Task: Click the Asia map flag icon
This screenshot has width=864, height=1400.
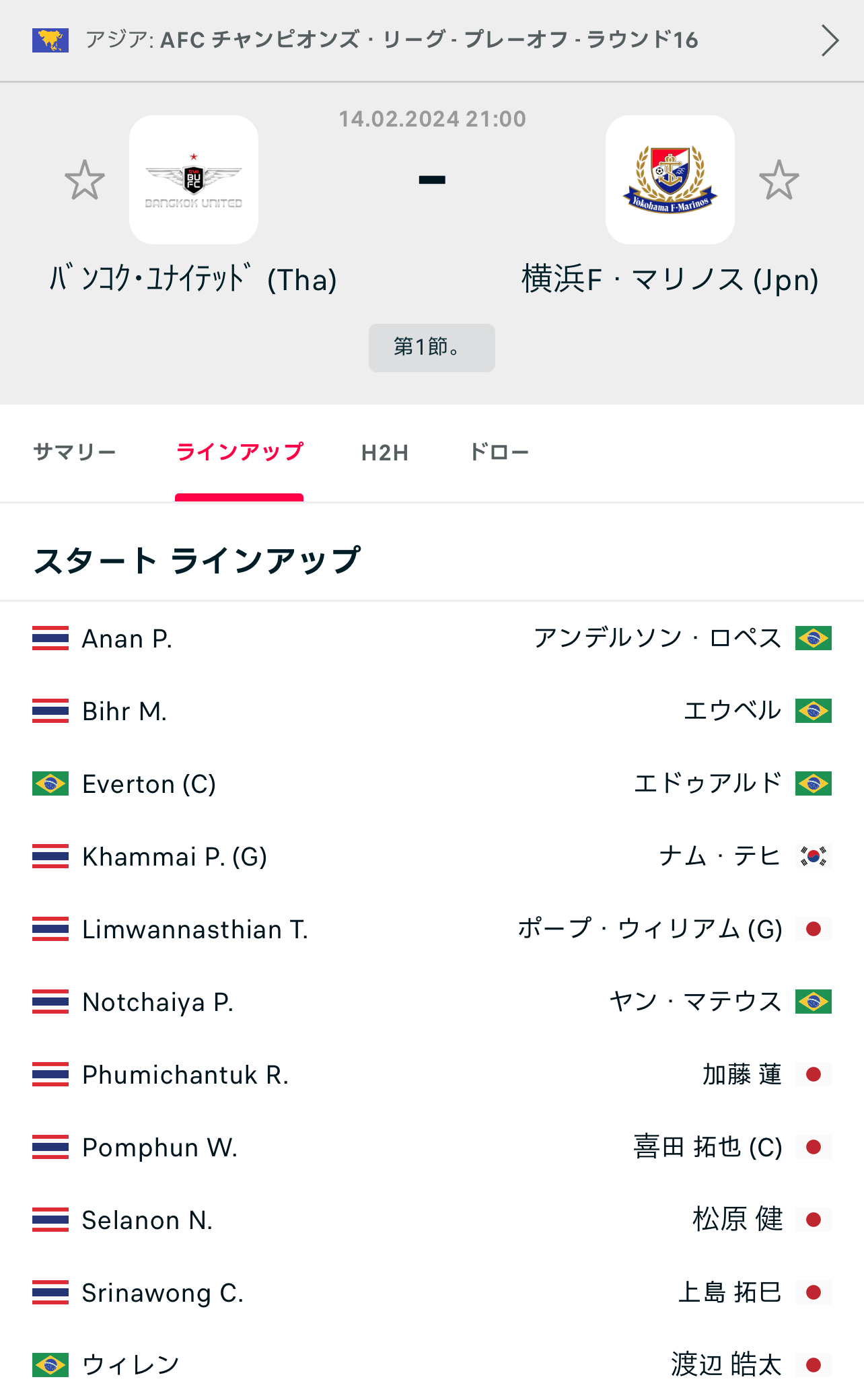Action: (50, 40)
